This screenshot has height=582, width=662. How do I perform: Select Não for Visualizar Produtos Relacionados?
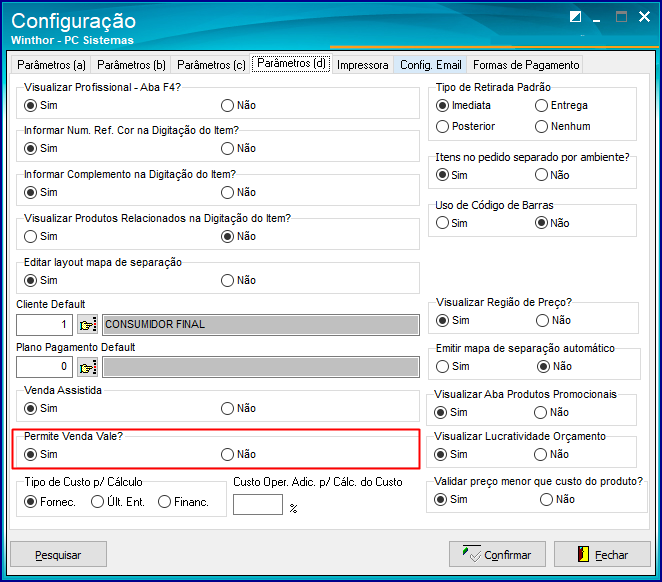(x=239, y=236)
